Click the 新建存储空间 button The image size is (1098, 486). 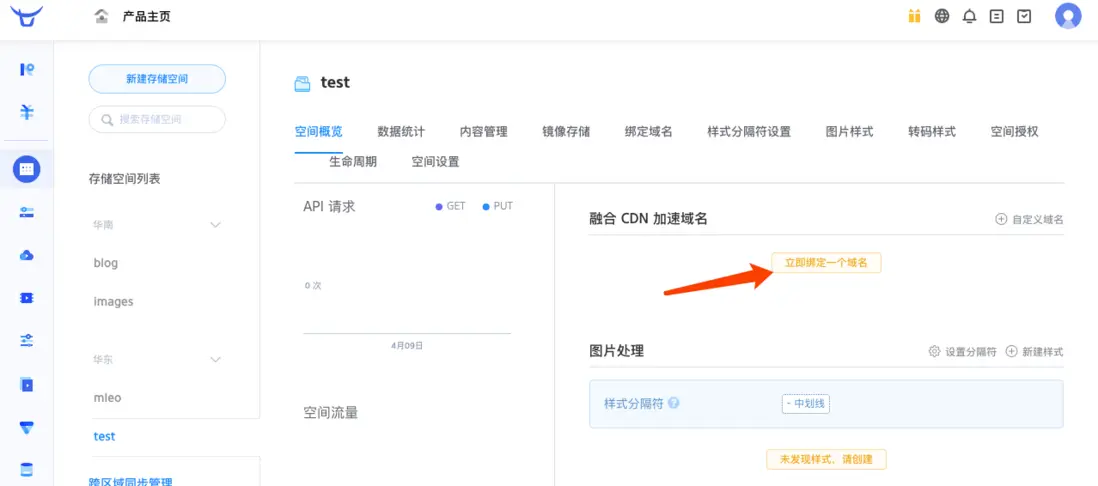[x=157, y=79]
